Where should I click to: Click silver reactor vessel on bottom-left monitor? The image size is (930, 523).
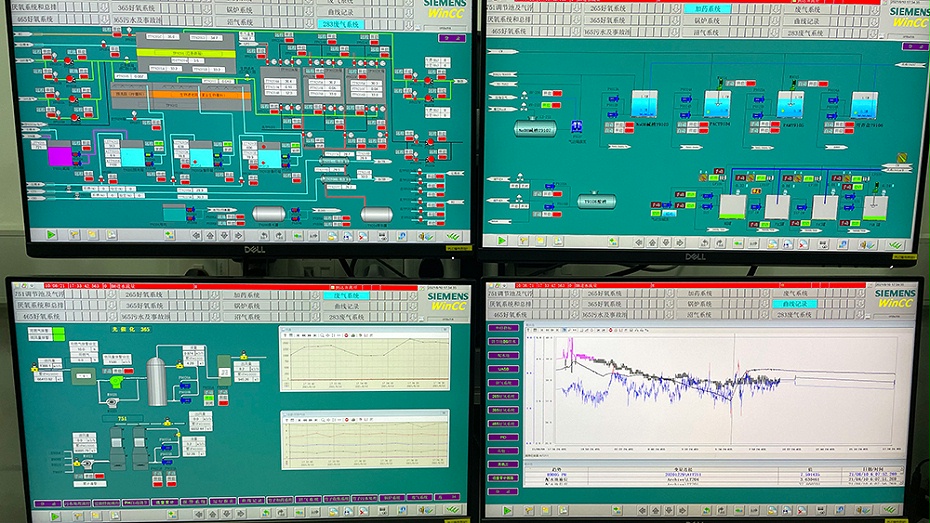point(157,381)
